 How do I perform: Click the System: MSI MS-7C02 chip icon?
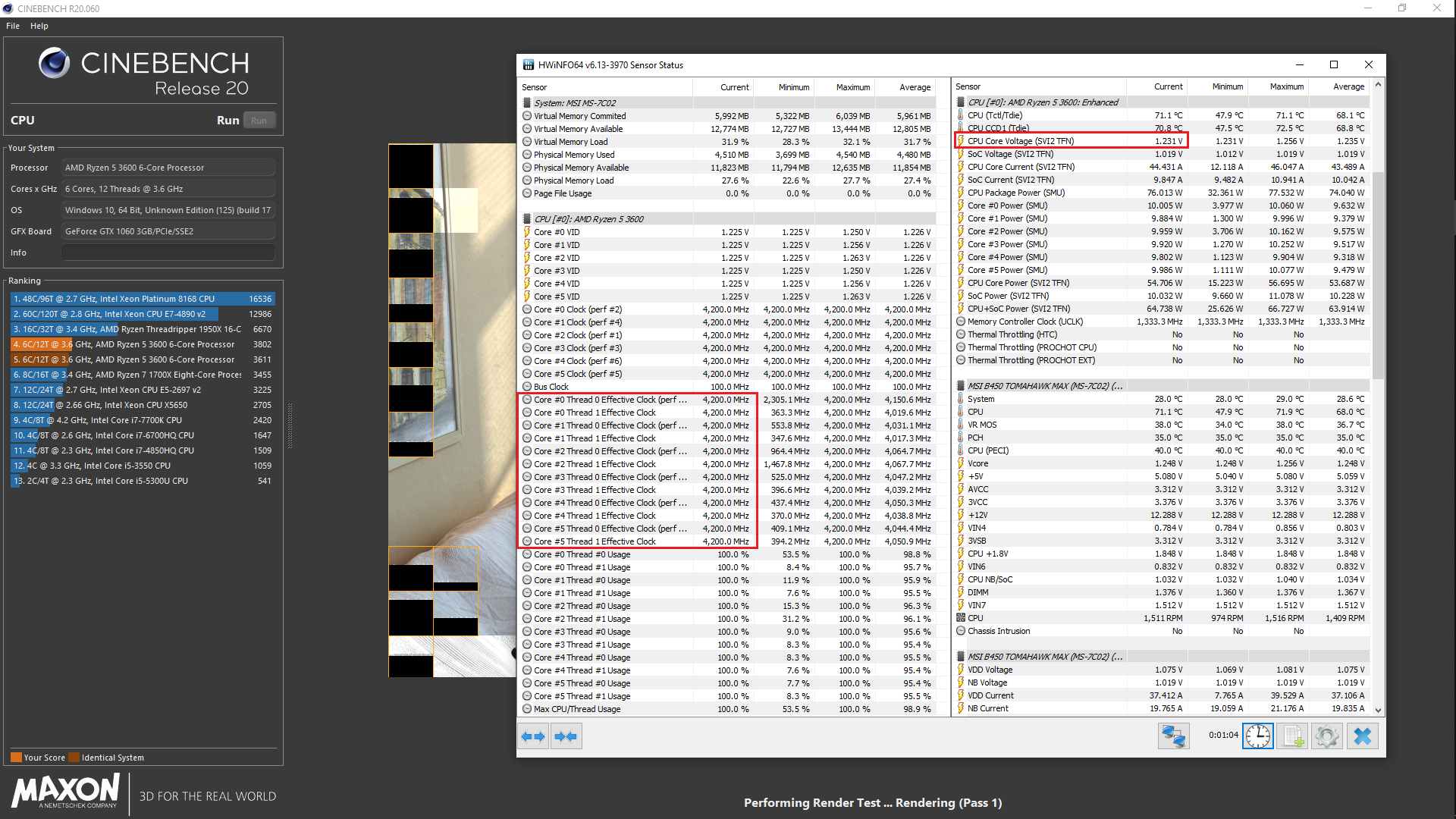coord(527,103)
